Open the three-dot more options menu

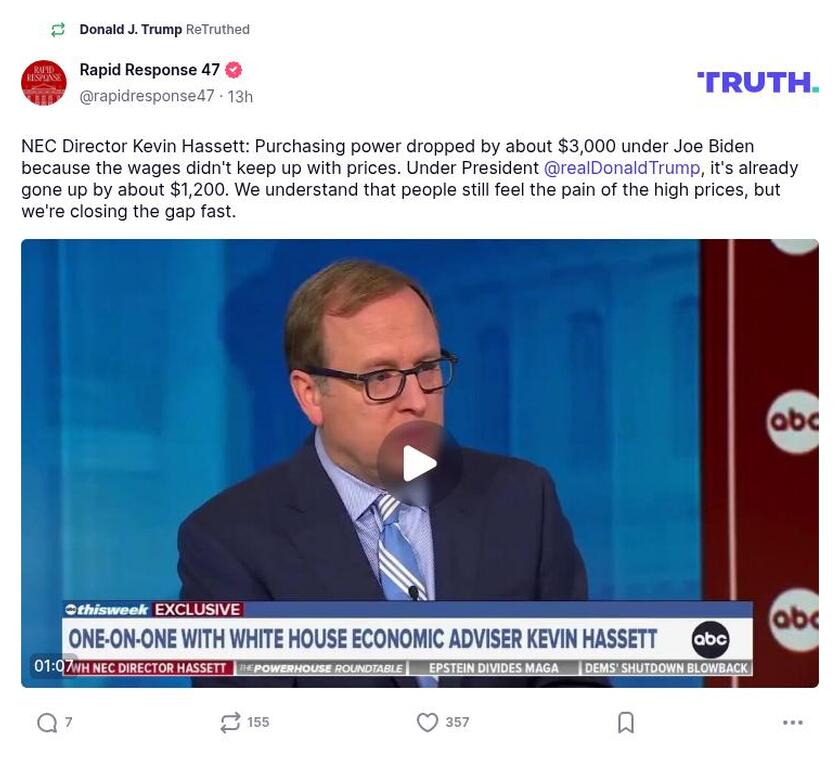[792, 722]
